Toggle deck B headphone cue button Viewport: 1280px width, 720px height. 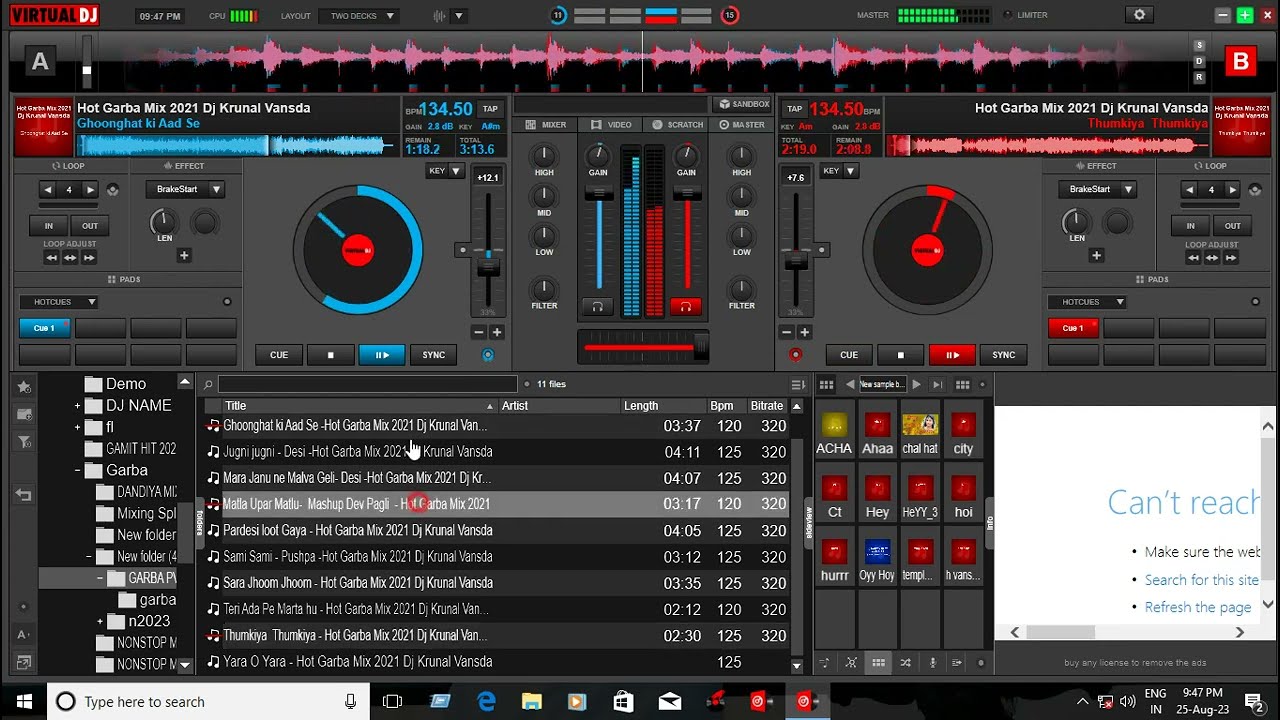click(686, 306)
